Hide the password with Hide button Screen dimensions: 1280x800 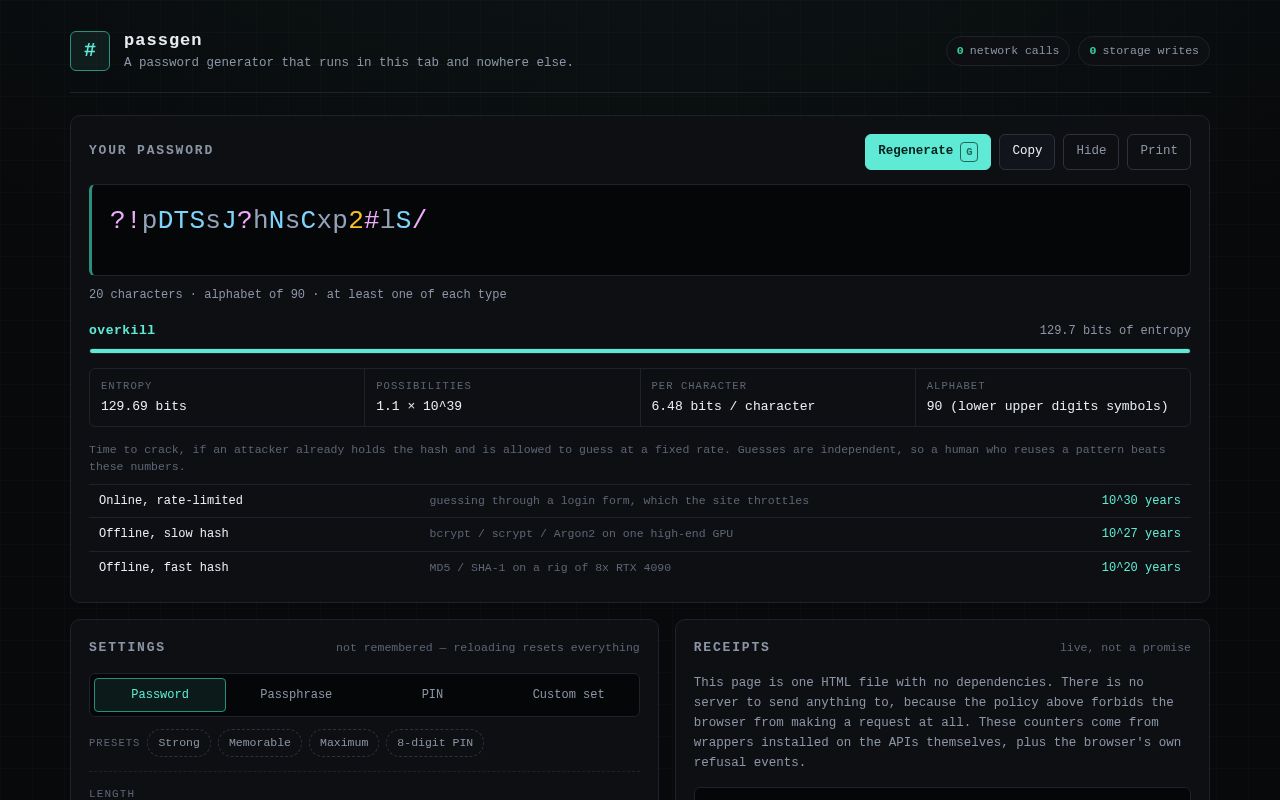1091,152
